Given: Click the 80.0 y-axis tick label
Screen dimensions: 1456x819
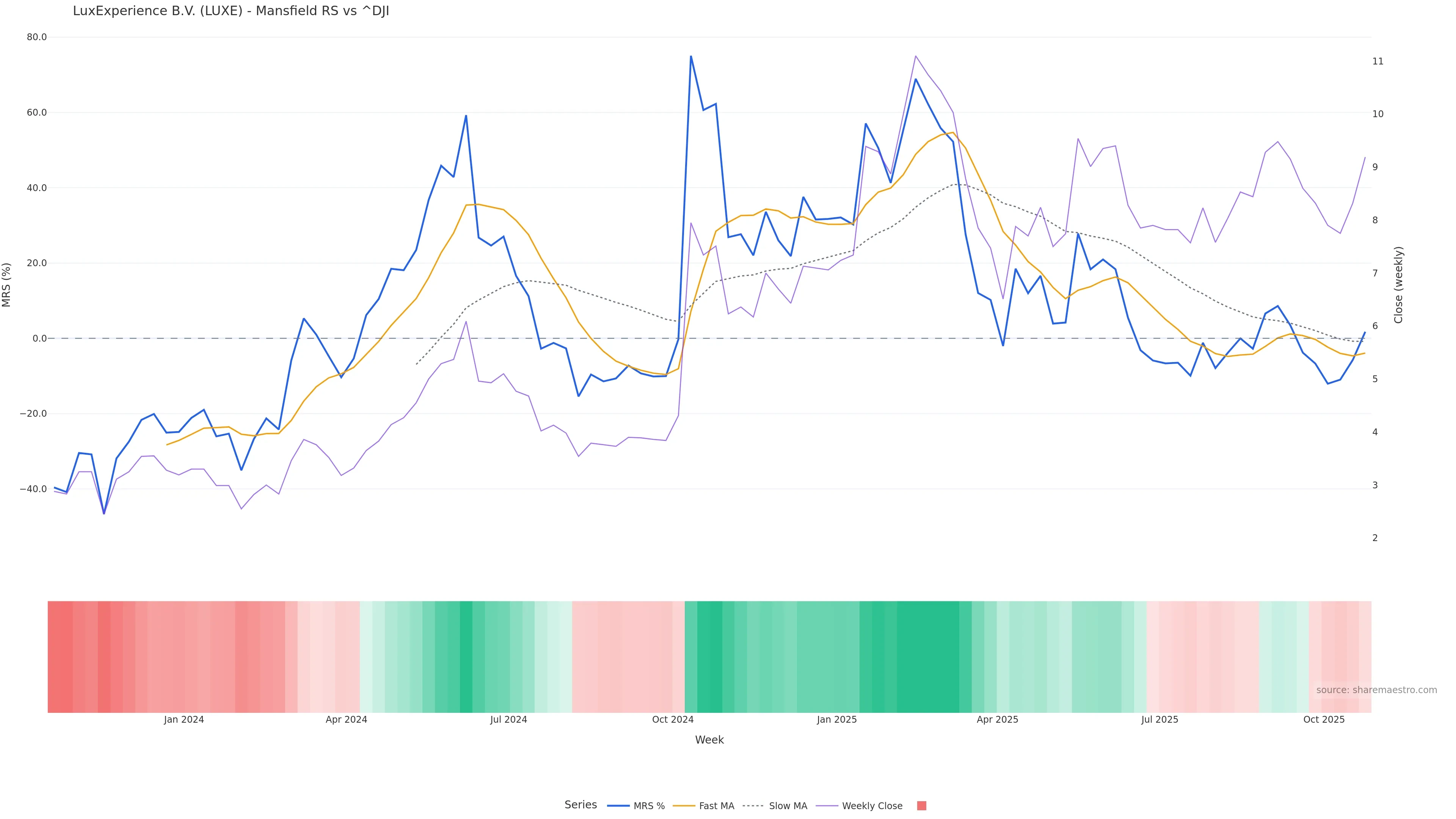Looking at the screenshot, I should point(37,37).
